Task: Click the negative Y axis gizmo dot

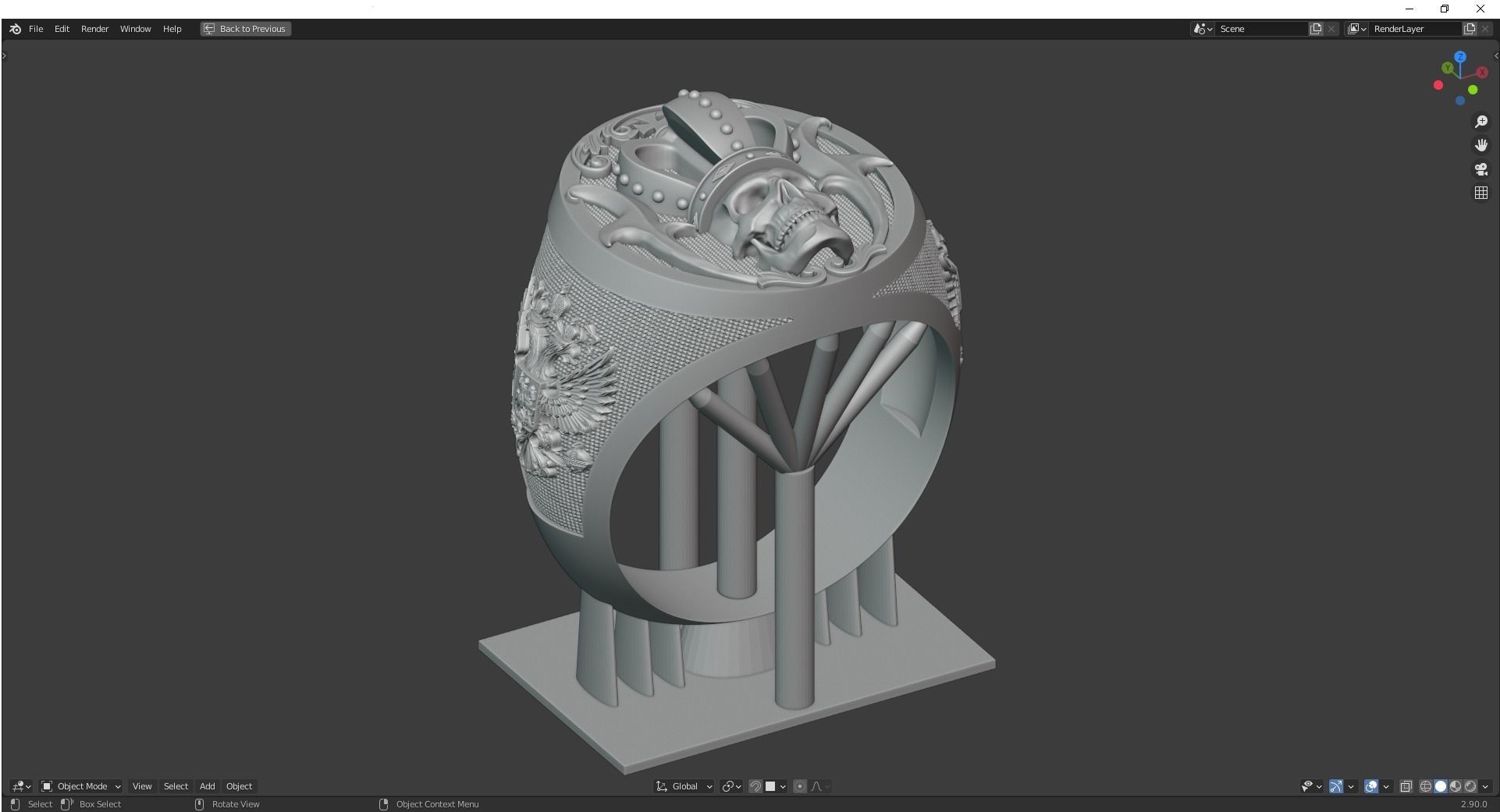Action: tap(1473, 90)
